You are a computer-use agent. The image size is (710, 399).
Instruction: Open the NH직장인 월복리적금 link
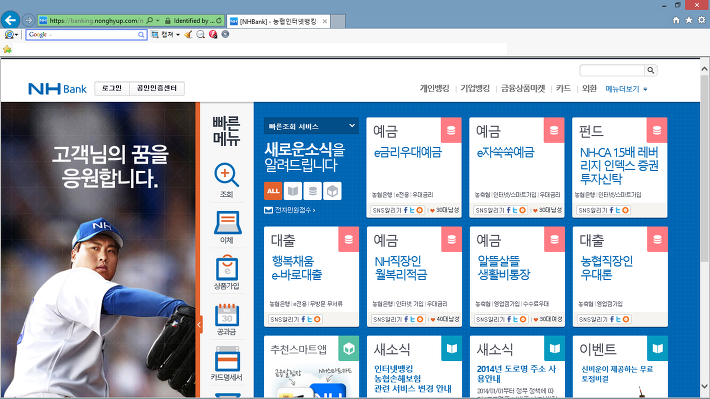pyautogui.click(x=401, y=268)
